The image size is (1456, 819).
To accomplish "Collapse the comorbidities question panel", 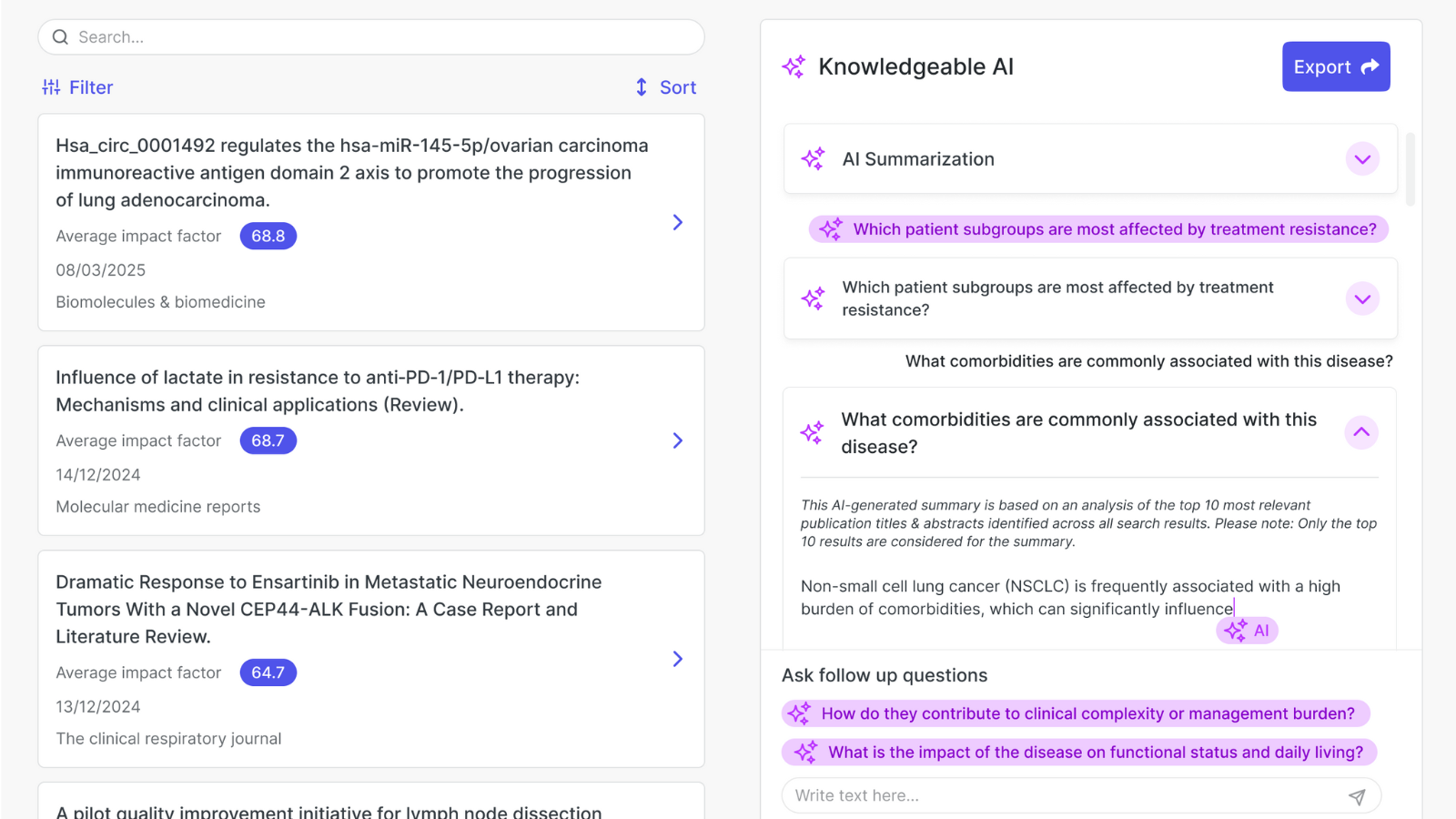I will (1360, 432).
